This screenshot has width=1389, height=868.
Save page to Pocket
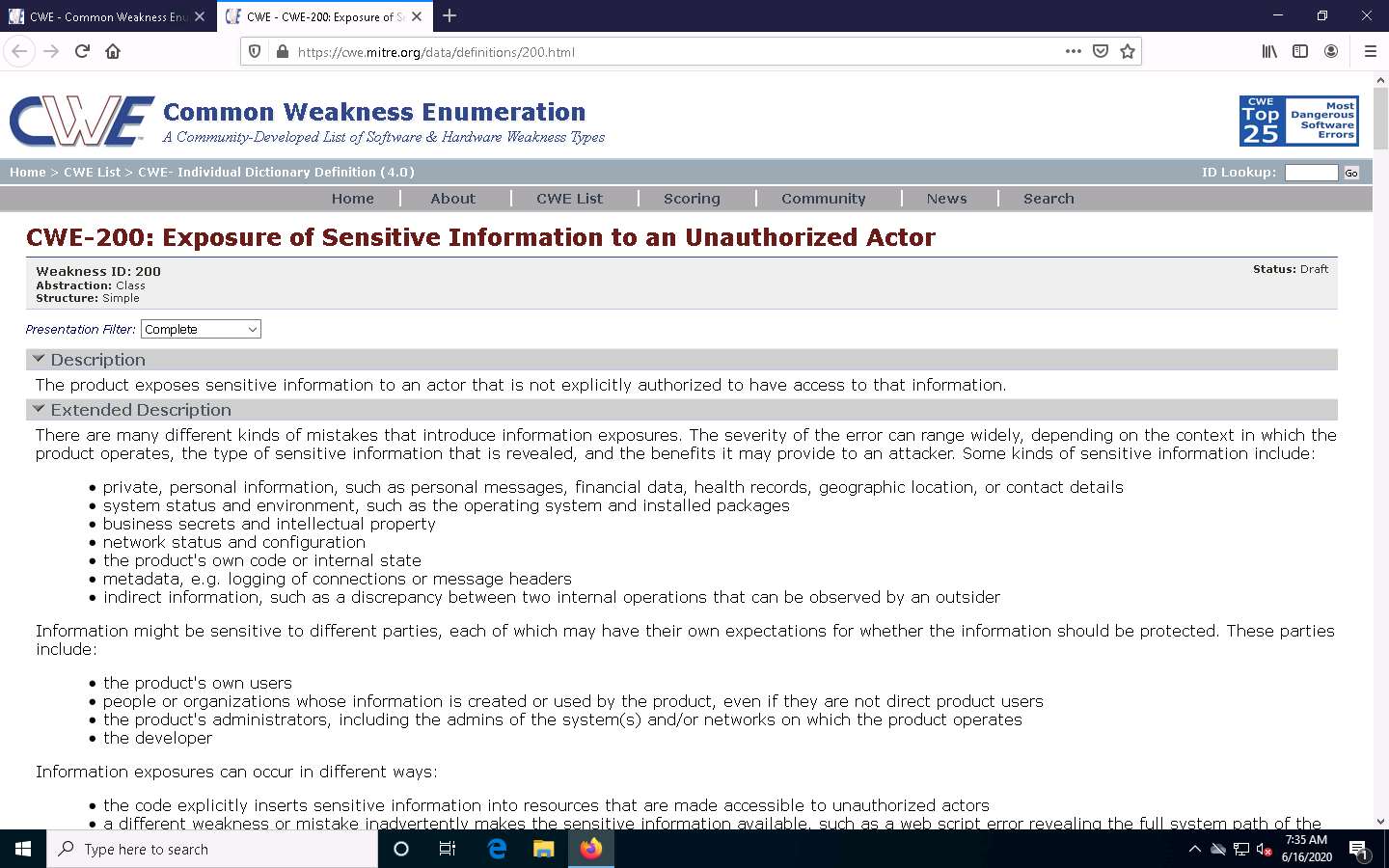tap(1101, 51)
